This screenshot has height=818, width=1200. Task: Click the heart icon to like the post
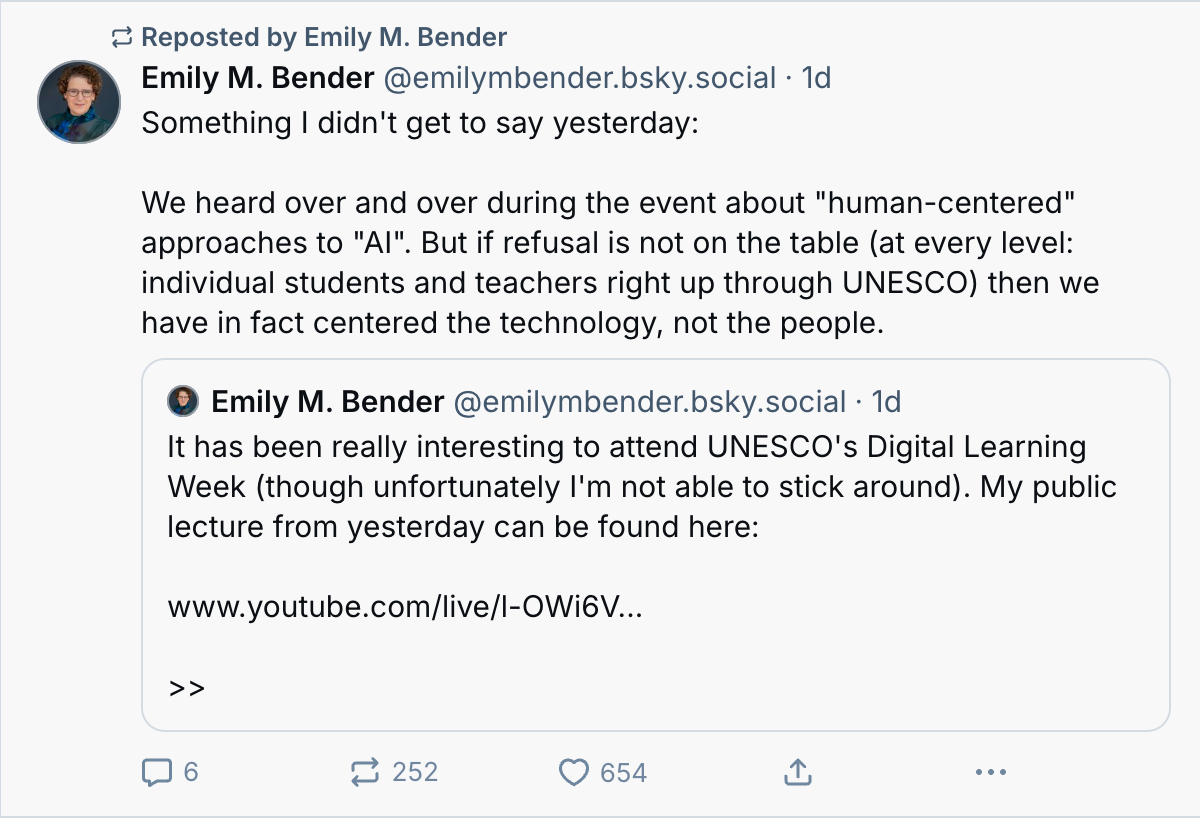[x=576, y=771]
